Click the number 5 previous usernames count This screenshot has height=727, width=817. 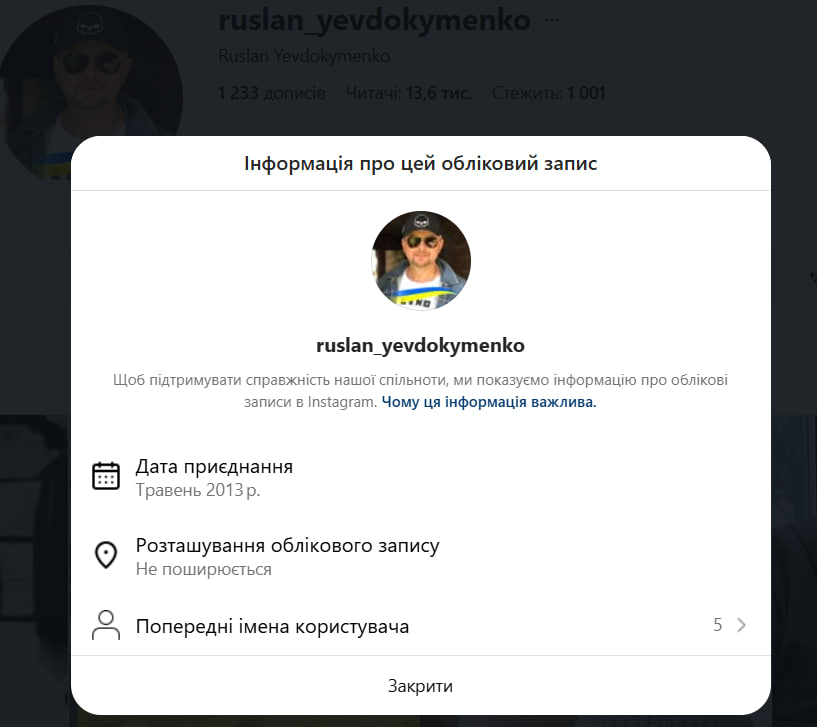(x=717, y=625)
